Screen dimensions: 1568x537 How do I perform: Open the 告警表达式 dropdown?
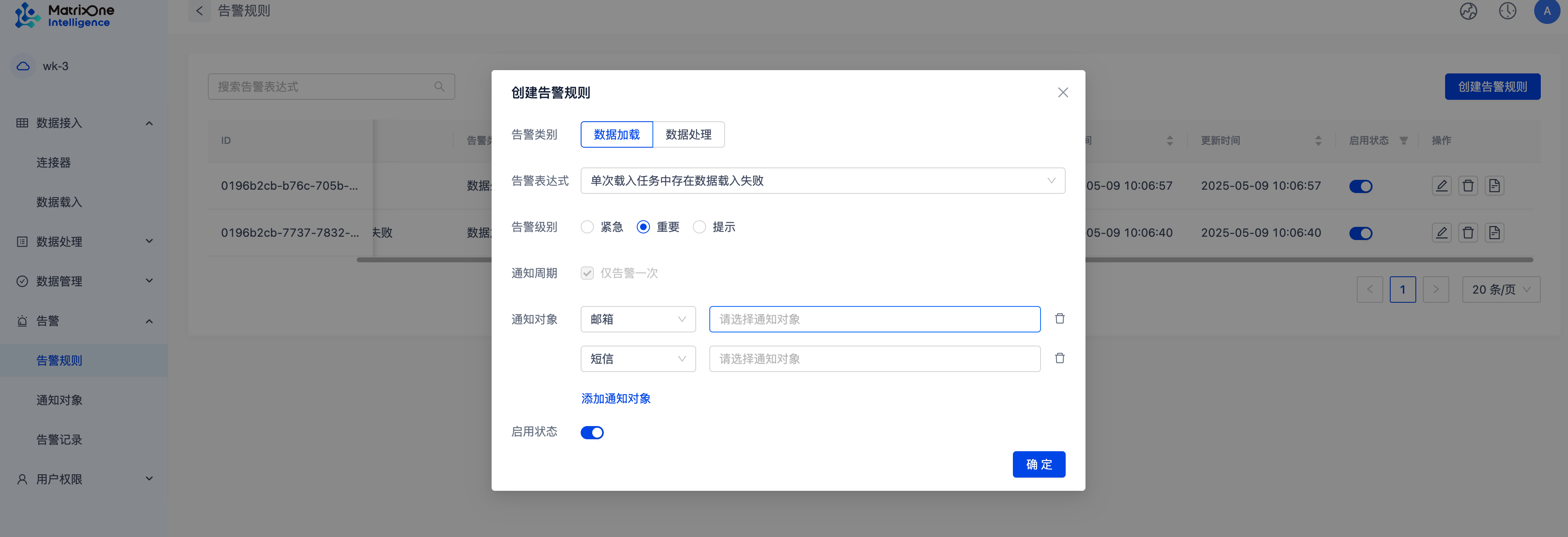[822, 181]
